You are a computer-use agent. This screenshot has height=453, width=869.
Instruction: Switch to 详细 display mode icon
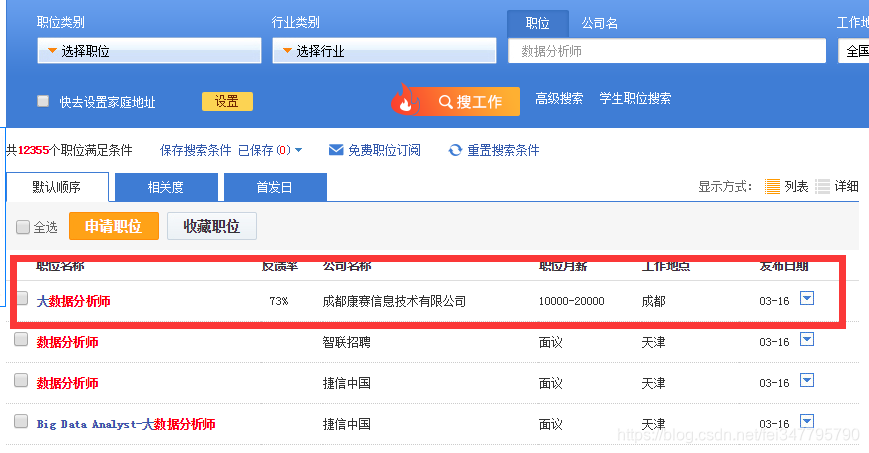(822, 186)
